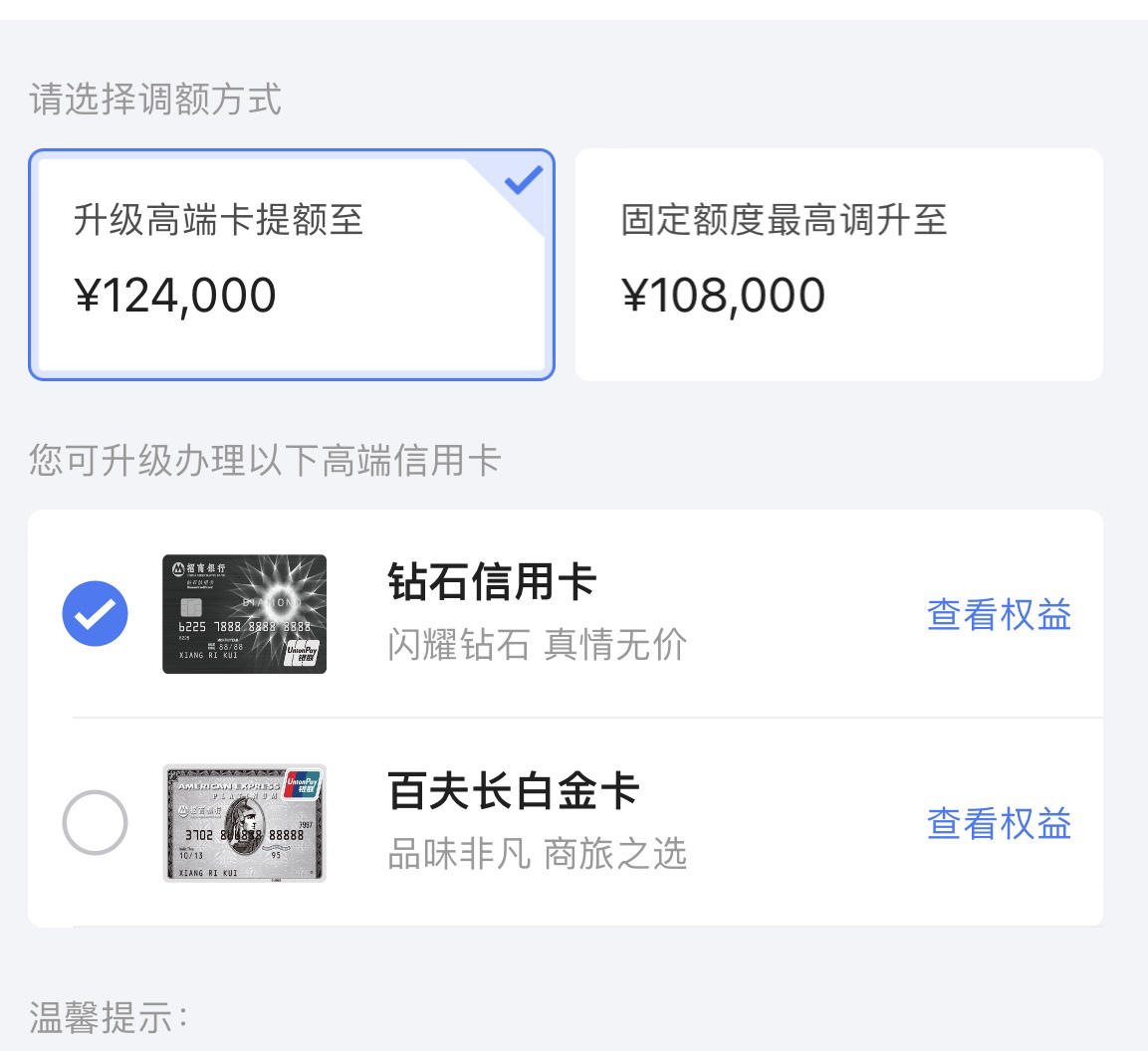The width and height of the screenshot is (1148, 1051).
Task: Choose the 固定额度最高调升至 option card
Action: (839, 265)
